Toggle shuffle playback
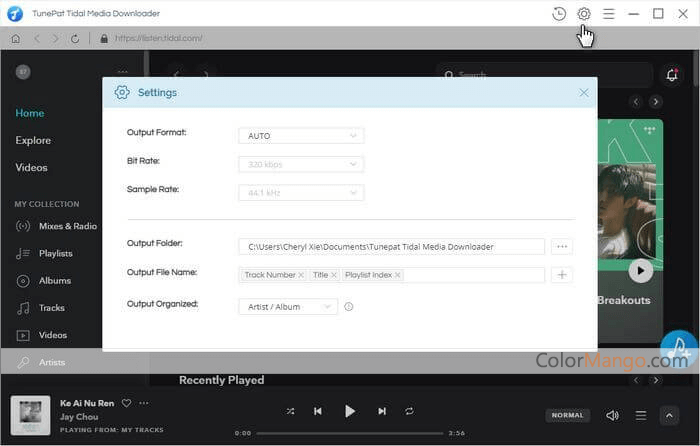700x446 pixels. pos(290,411)
